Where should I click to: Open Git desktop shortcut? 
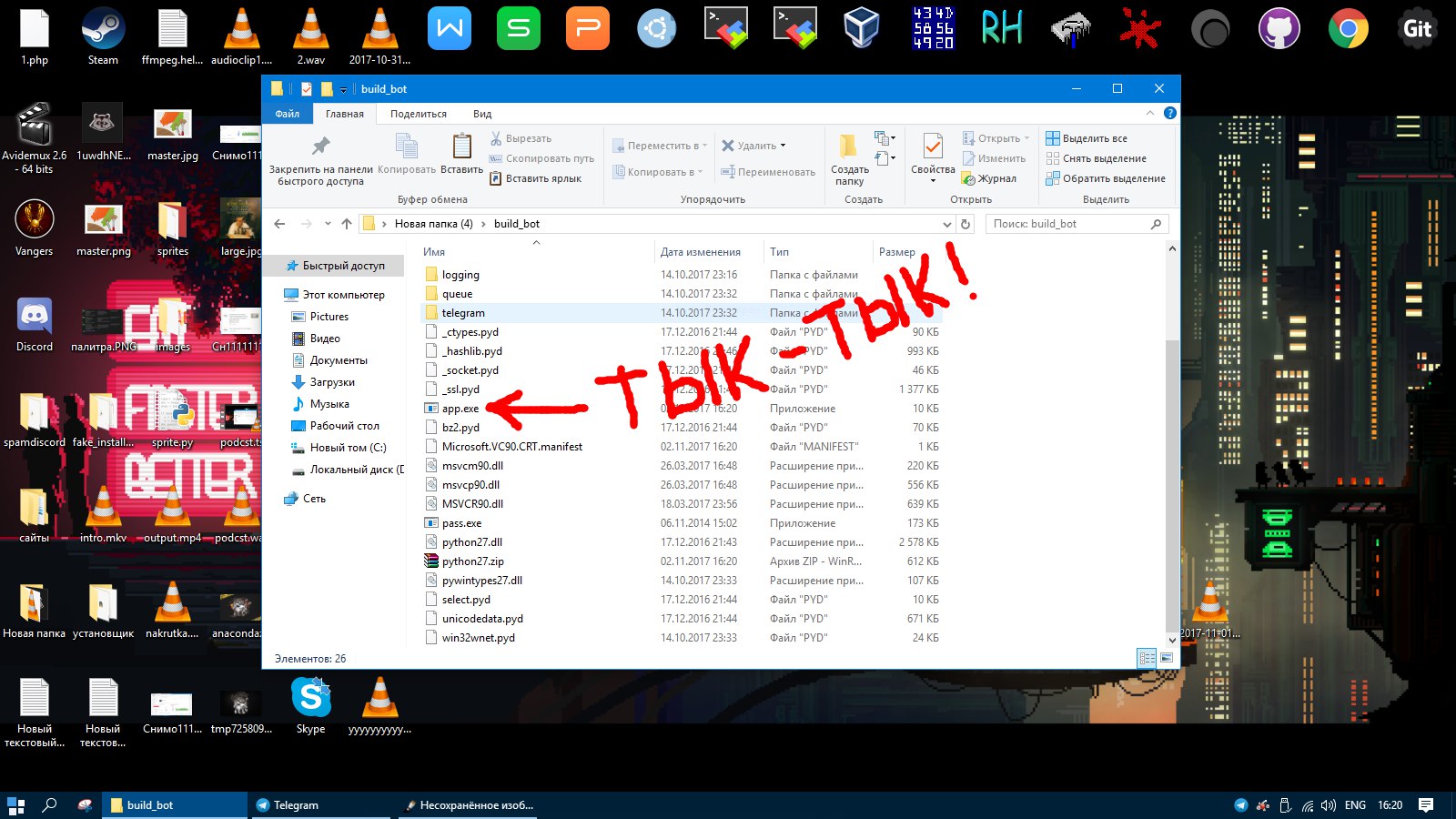click(1418, 29)
